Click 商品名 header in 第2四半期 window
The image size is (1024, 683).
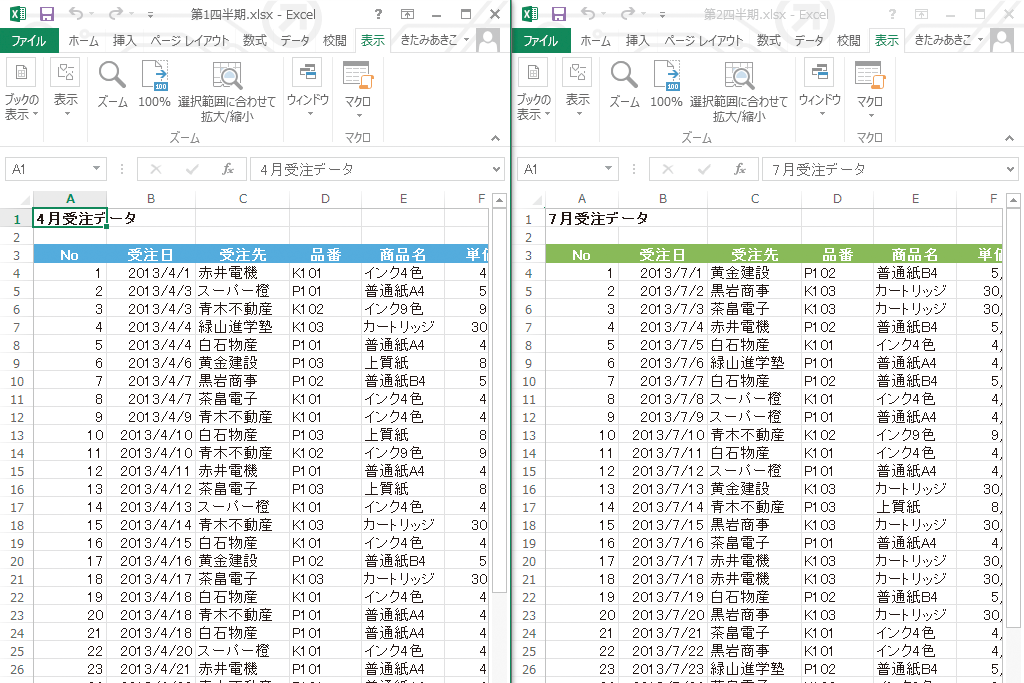pos(915,255)
